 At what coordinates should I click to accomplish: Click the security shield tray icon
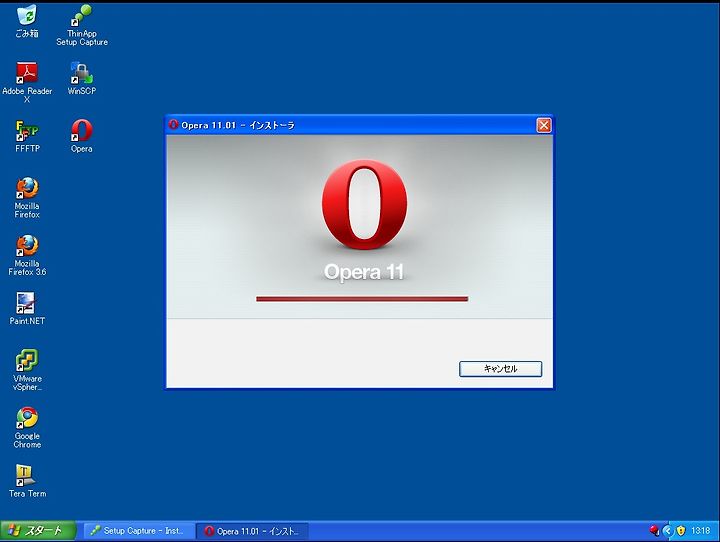pos(681,531)
